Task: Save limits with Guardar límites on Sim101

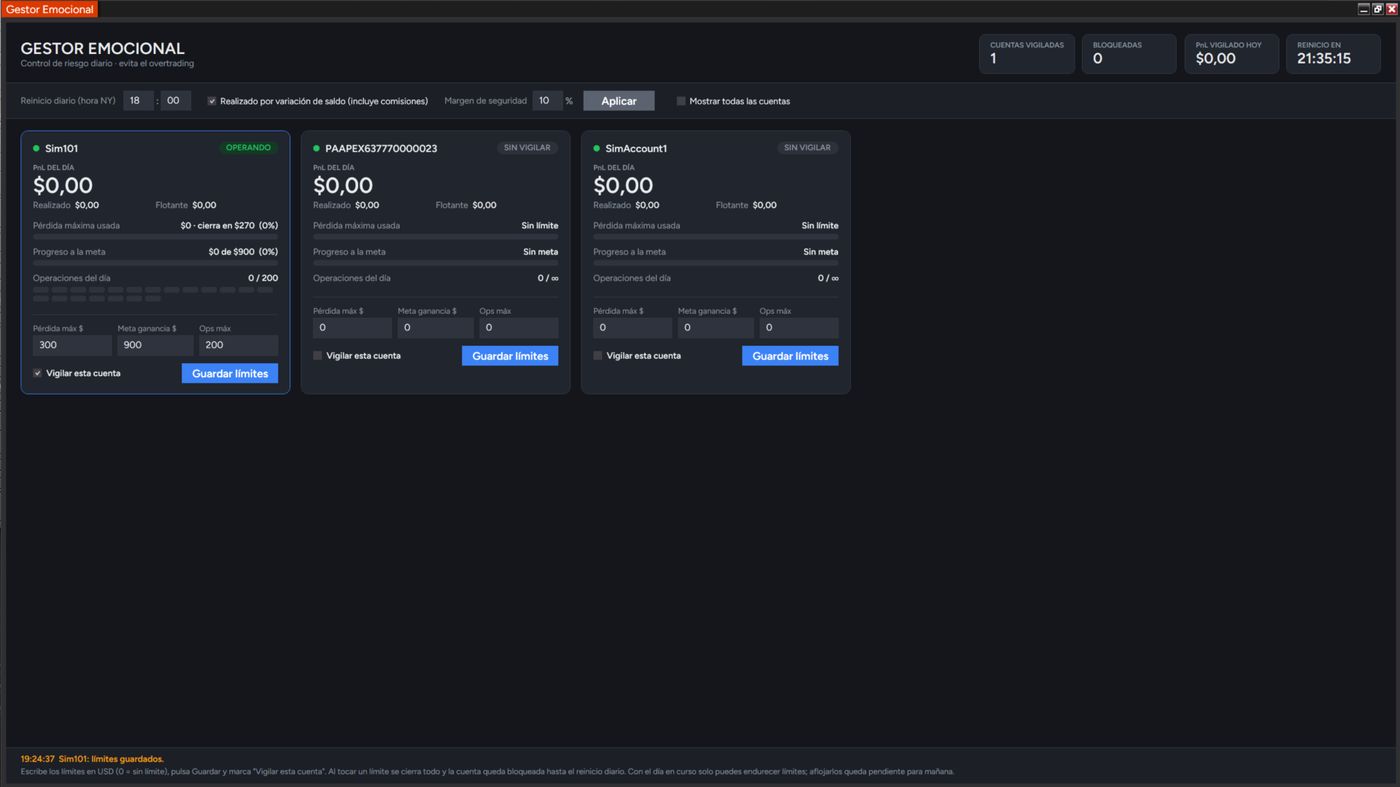Action: 230,373
